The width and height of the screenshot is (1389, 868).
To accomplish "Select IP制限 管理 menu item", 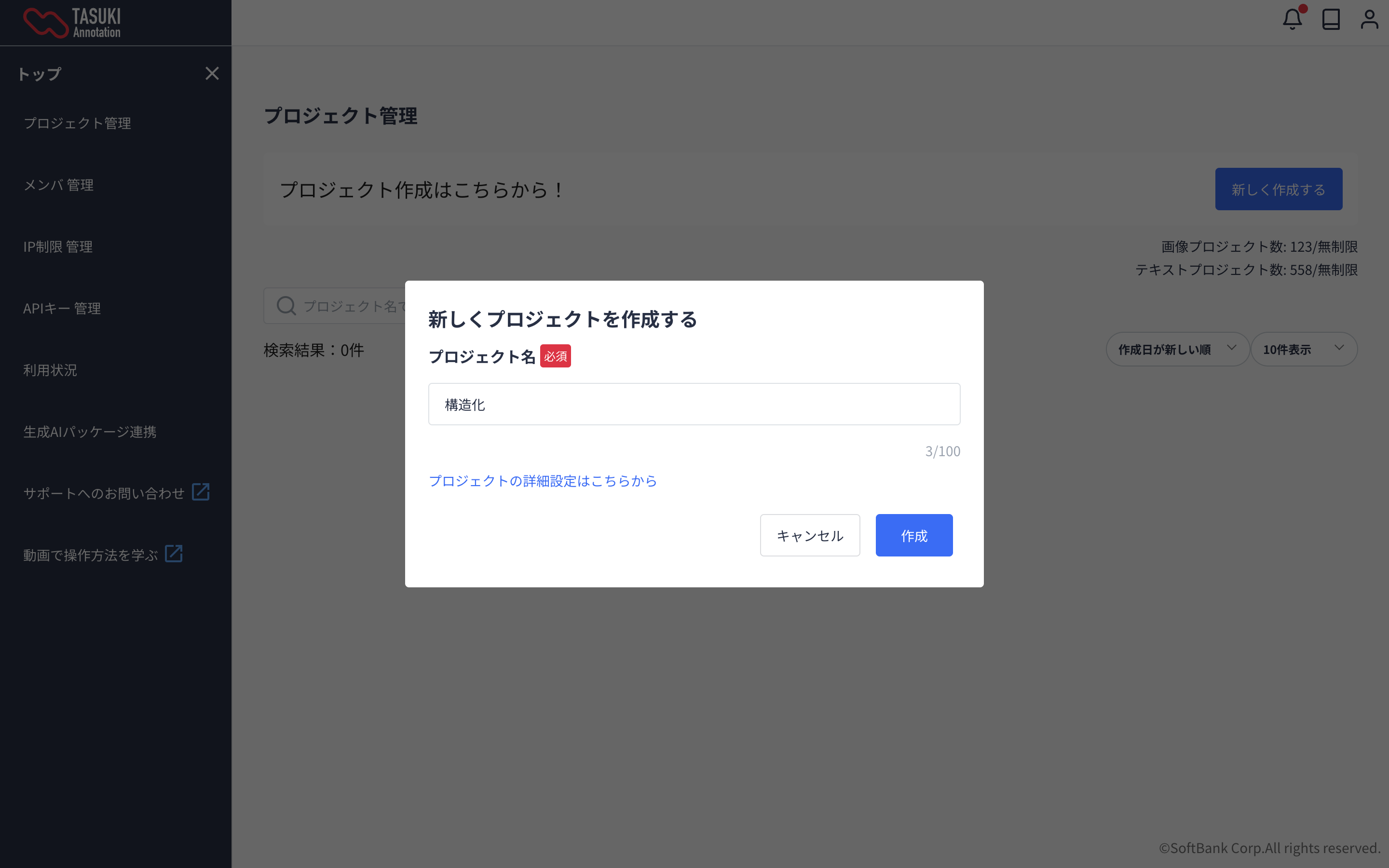I will pos(57,247).
